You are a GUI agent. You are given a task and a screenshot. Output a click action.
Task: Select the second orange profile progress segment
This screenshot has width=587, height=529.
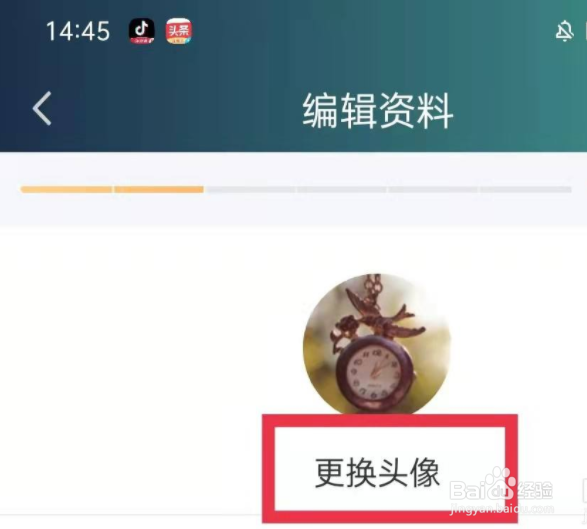click(x=159, y=189)
